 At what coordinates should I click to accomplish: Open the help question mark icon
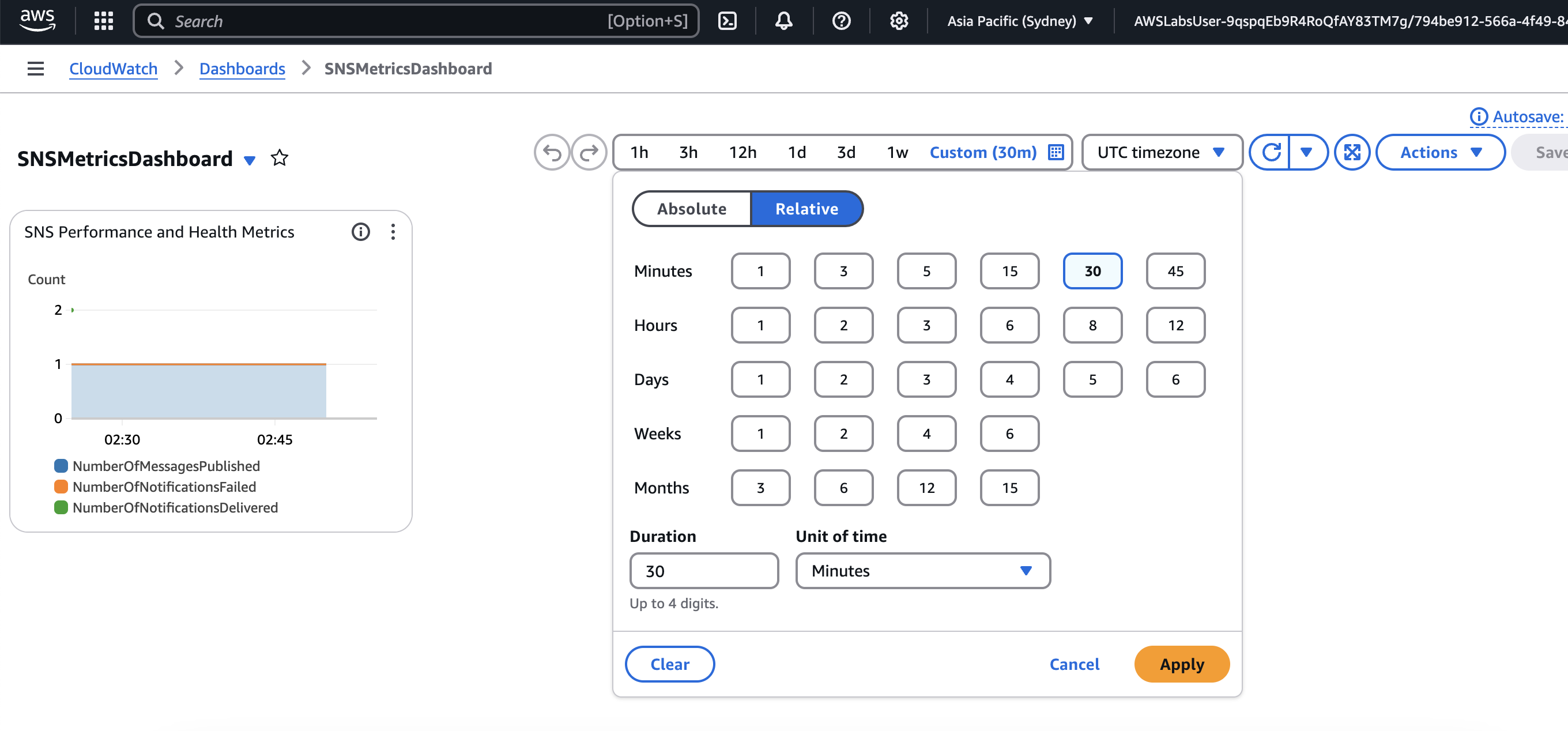841,21
